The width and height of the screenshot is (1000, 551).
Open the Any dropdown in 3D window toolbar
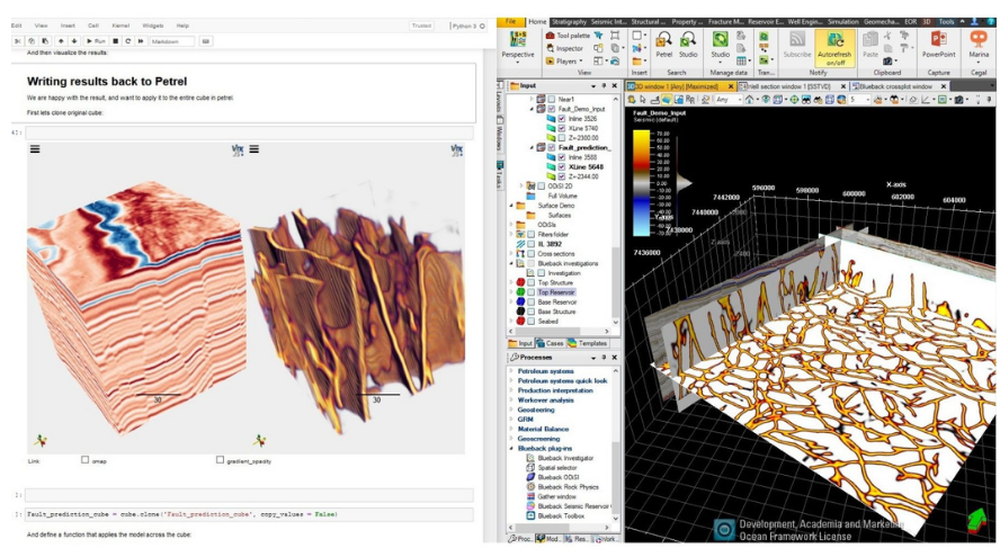726,99
